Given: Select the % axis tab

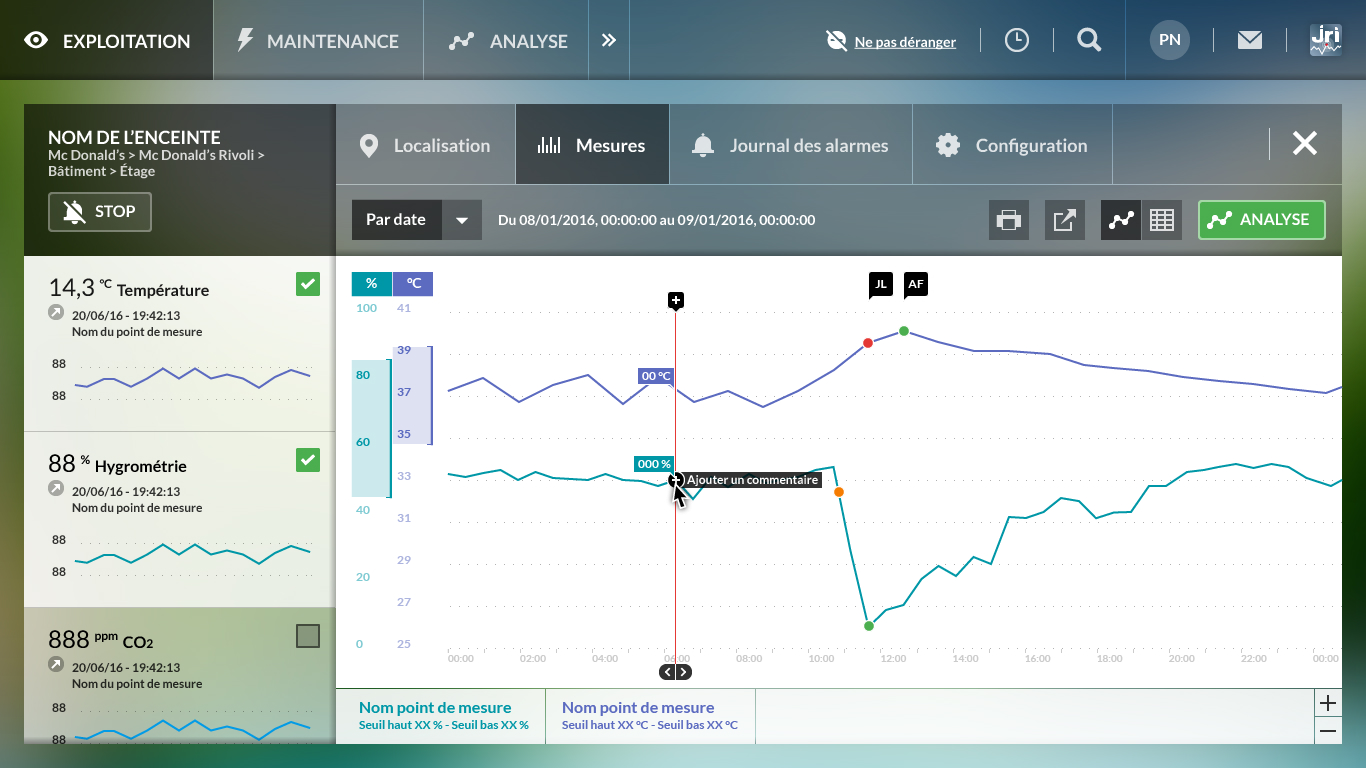Looking at the screenshot, I should point(371,284).
